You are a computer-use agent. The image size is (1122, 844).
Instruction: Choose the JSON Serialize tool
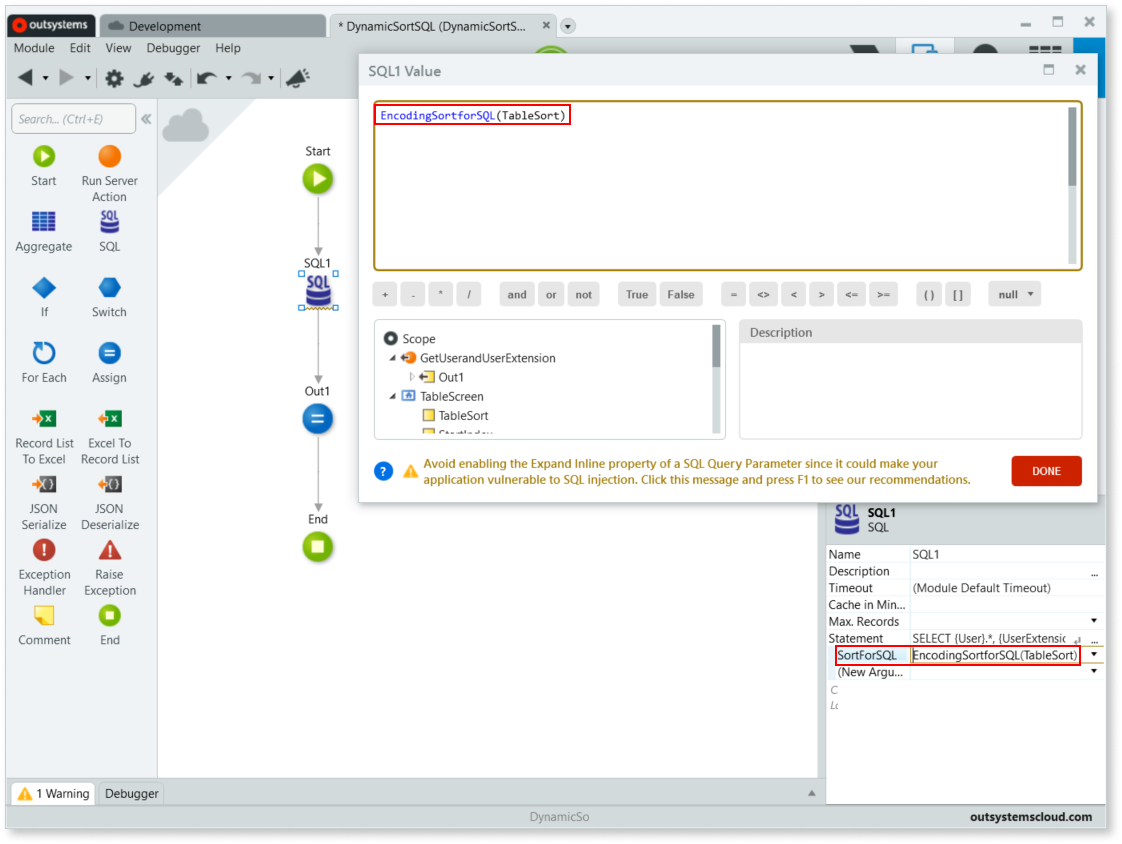(44, 485)
